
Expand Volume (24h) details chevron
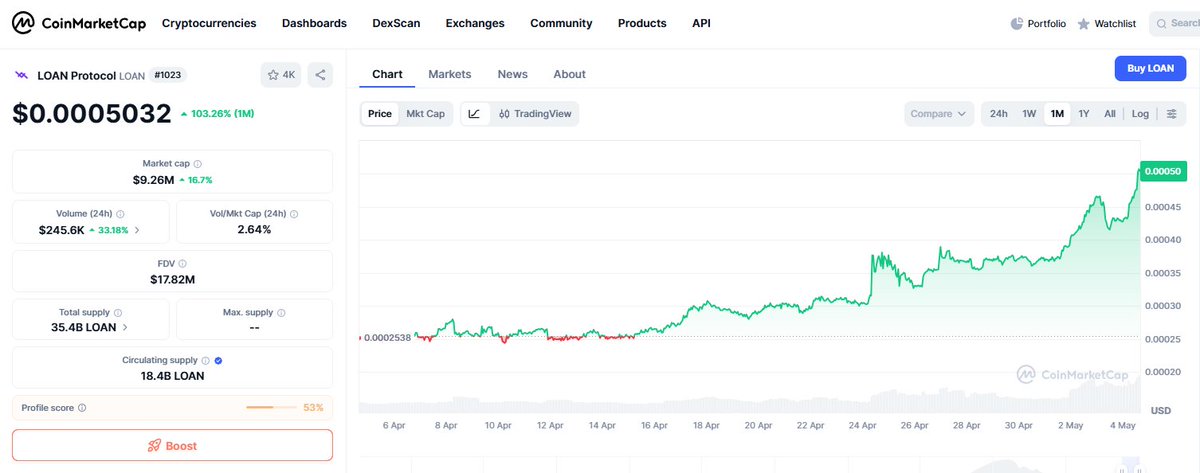pos(137,230)
